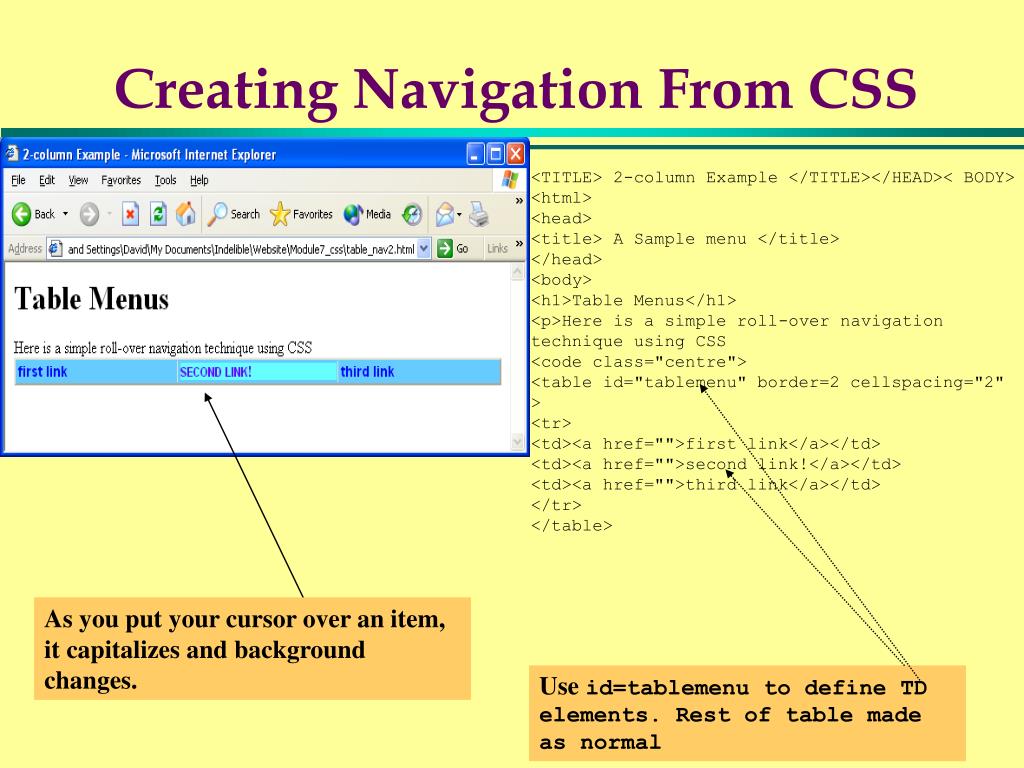Follow the 'third link' navigation link
1024x768 pixels.
(x=367, y=372)
